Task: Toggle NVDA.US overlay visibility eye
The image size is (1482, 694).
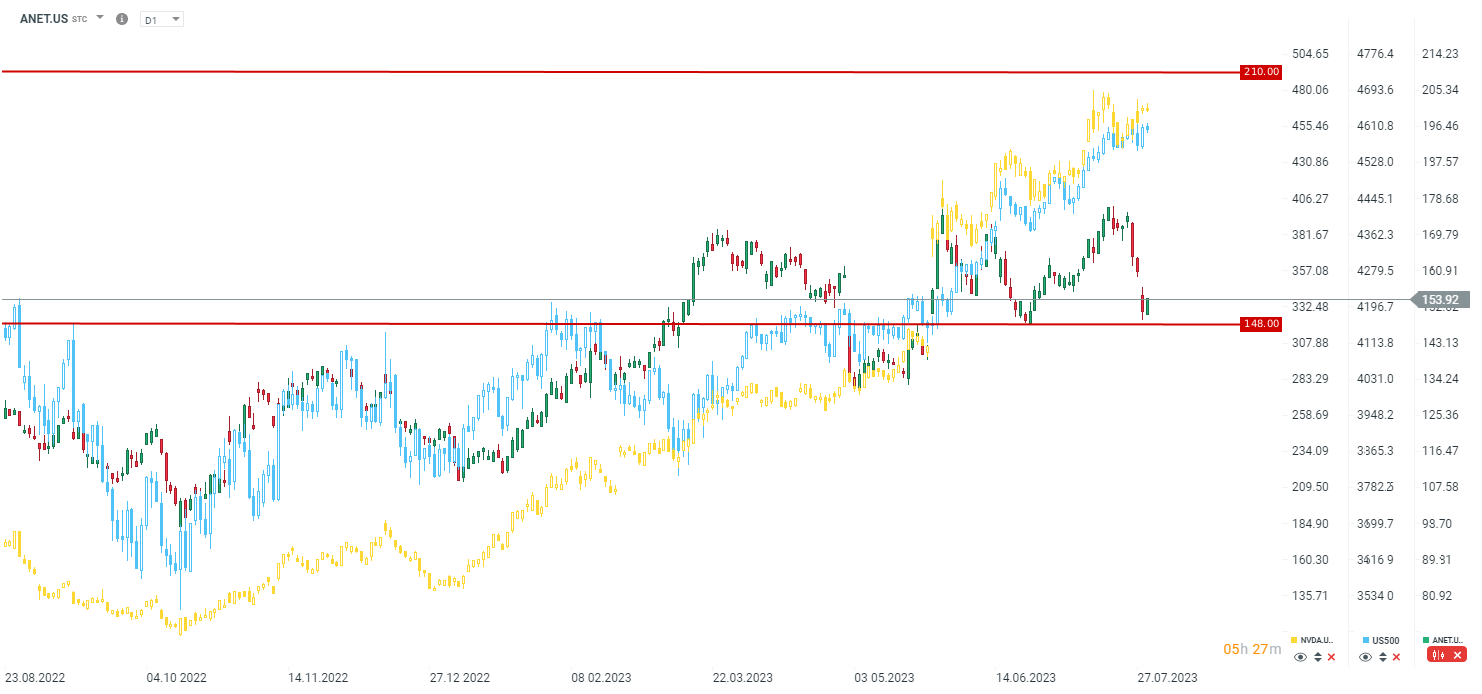Action: click(x=1300, y=657)
